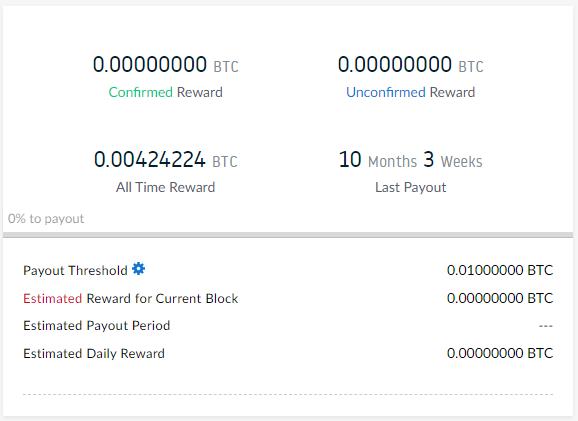Viewport: 578px width, 421px height.
Task: Click the payout progress bar
Action: 288,235
